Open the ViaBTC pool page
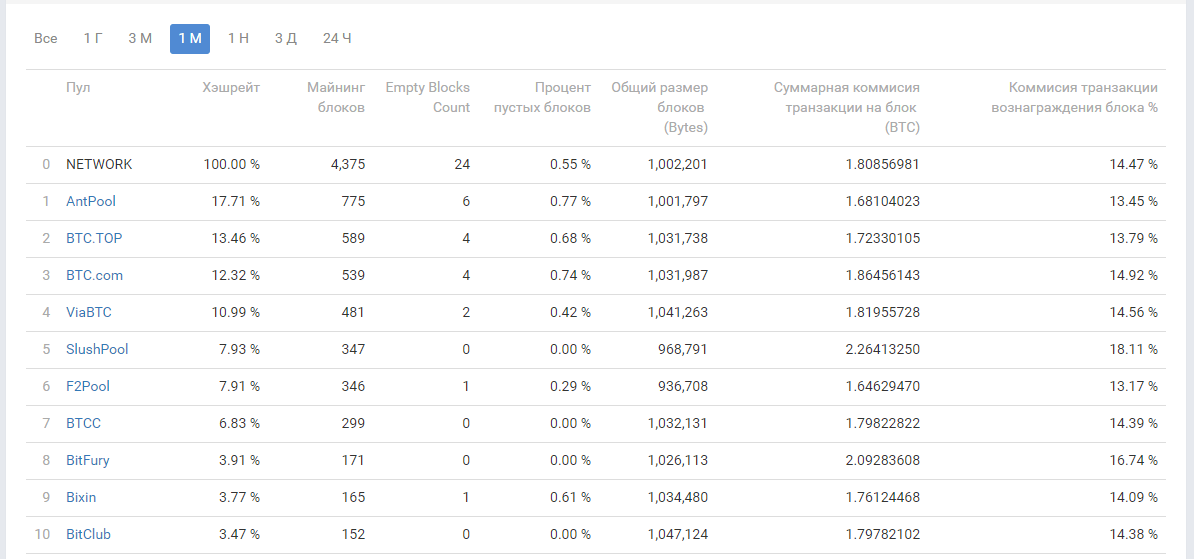Viewport: 1194px width, 559px height. click(x=89, y=312)
